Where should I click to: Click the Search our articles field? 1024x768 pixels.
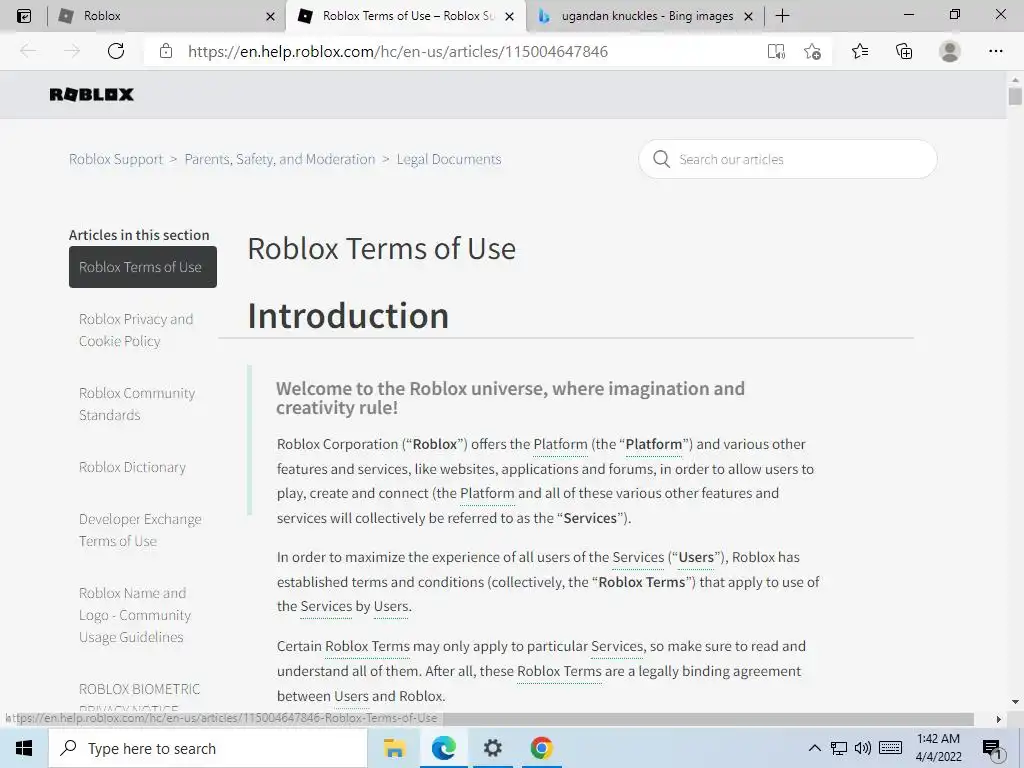(x=788, y=159)
